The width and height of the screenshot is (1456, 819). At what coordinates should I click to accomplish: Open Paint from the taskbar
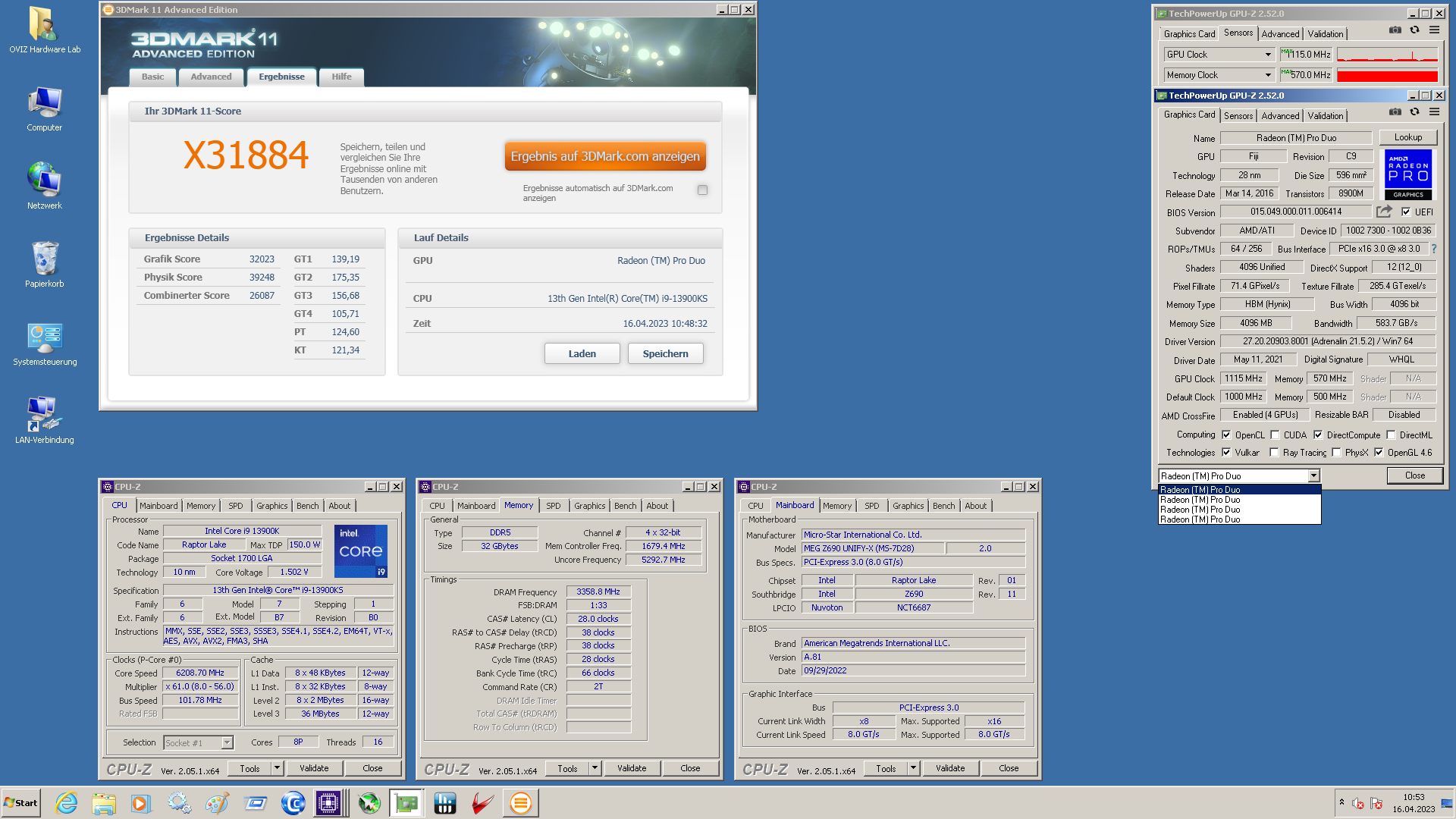coord(217,803)
